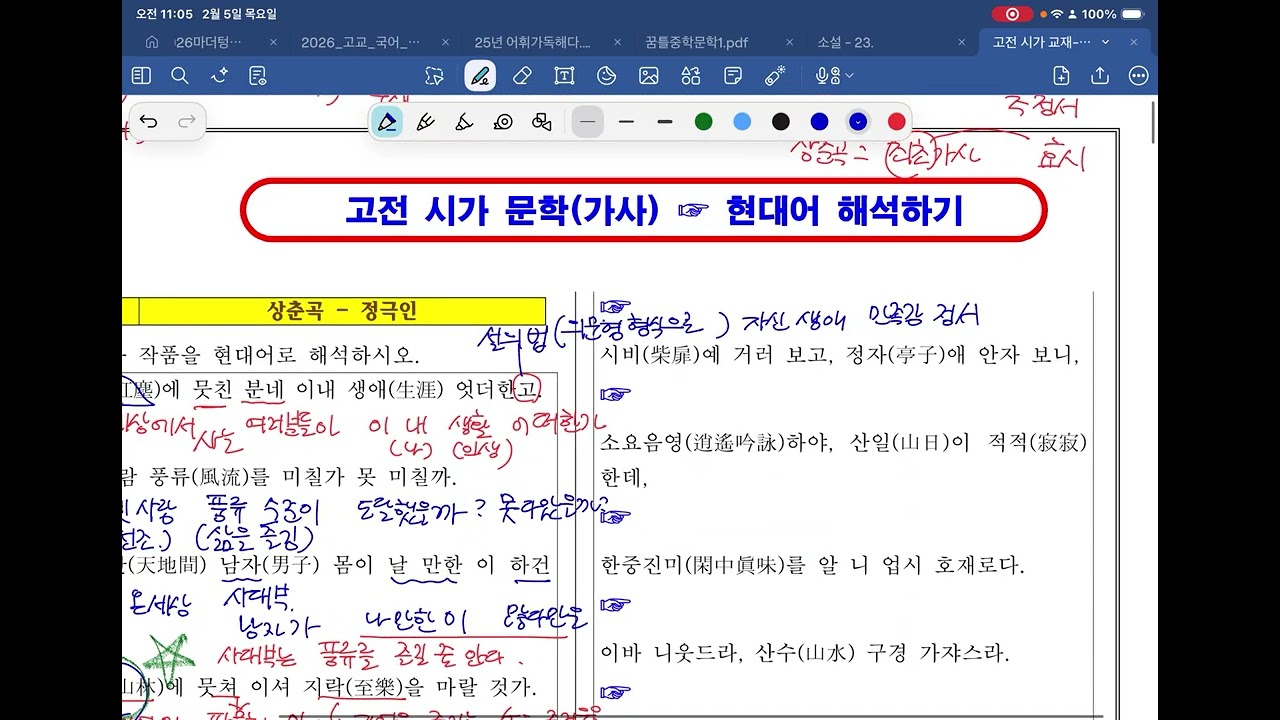Choose the brush pen style
This screenshot has height=720, width=1280.
tap(464, 122)
